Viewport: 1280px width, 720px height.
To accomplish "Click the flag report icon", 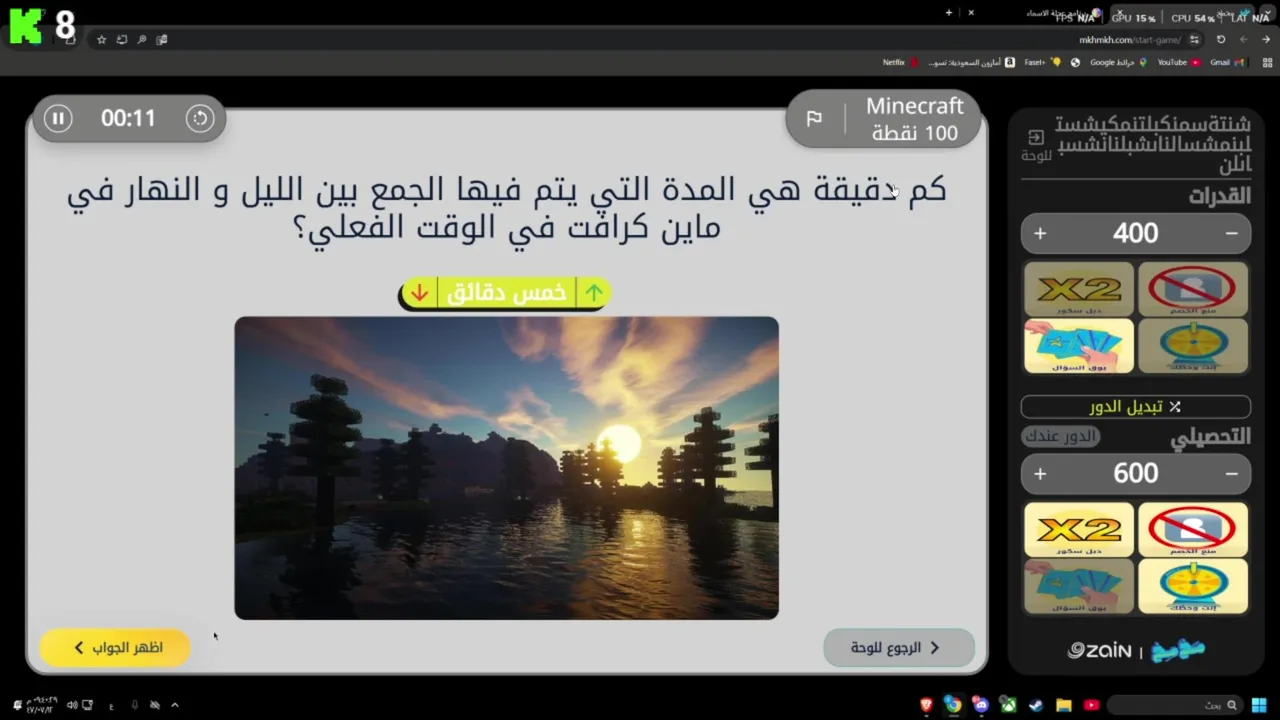I will point(814,119).
